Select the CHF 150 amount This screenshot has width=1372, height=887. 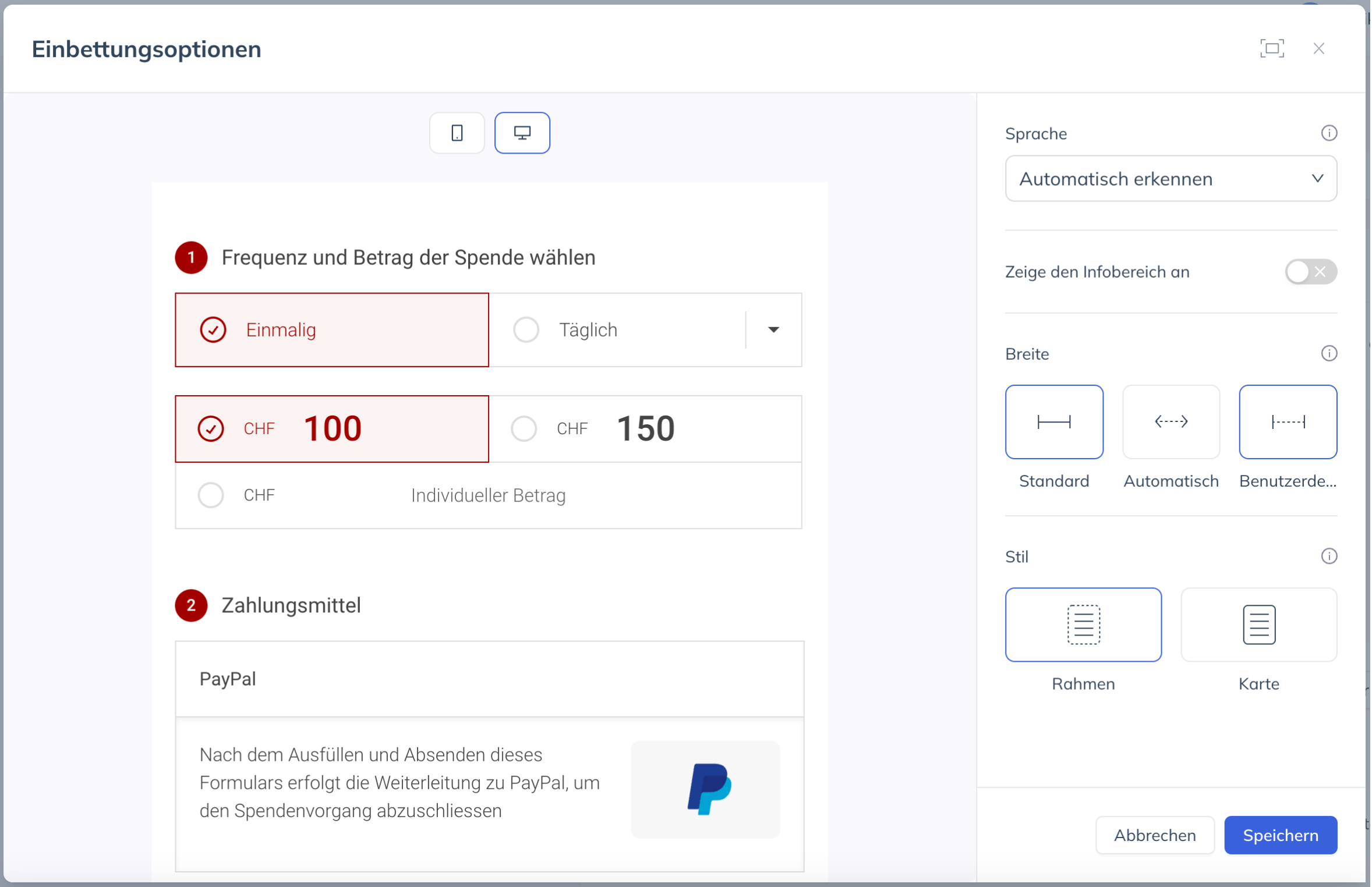tap(645, 429)
